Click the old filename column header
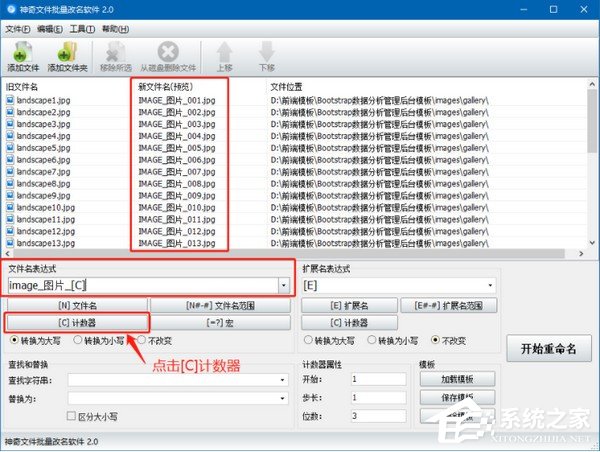This screenshot has width=600, height=452. tap(22, 87)
